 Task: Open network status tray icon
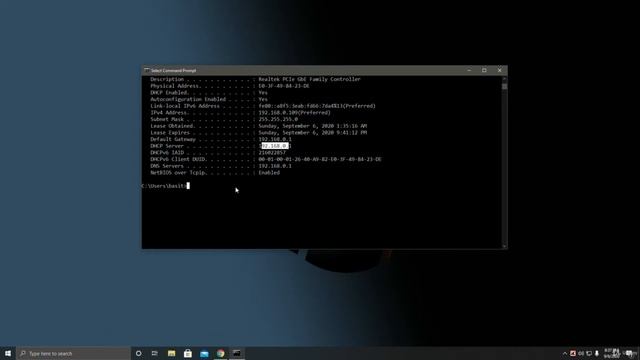pyautogui.click(x=589, y=353)
